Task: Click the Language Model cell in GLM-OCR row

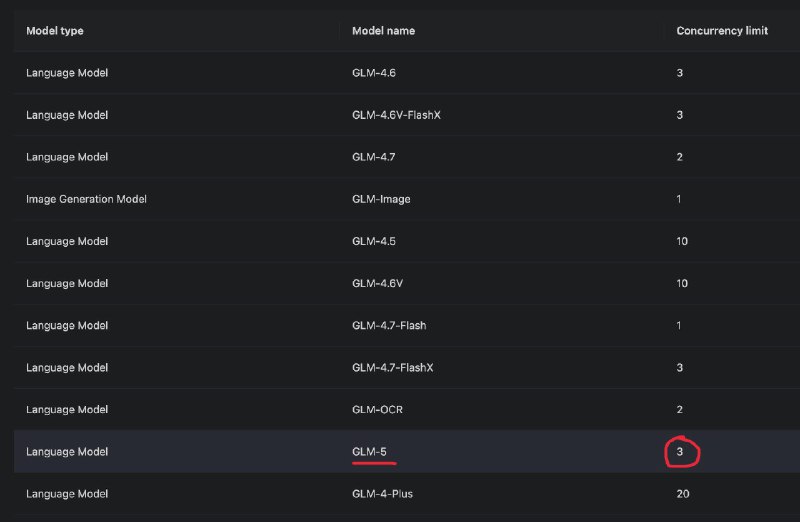Action: [x=67, y=409]
